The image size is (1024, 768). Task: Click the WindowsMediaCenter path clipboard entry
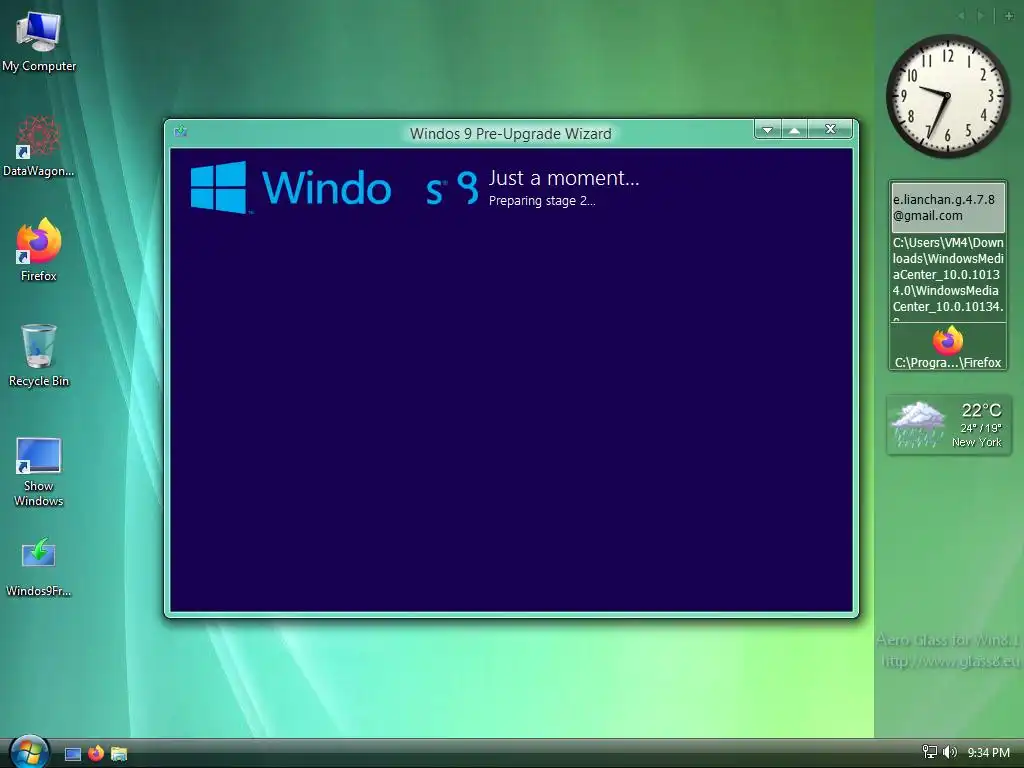tap(948, 277)
